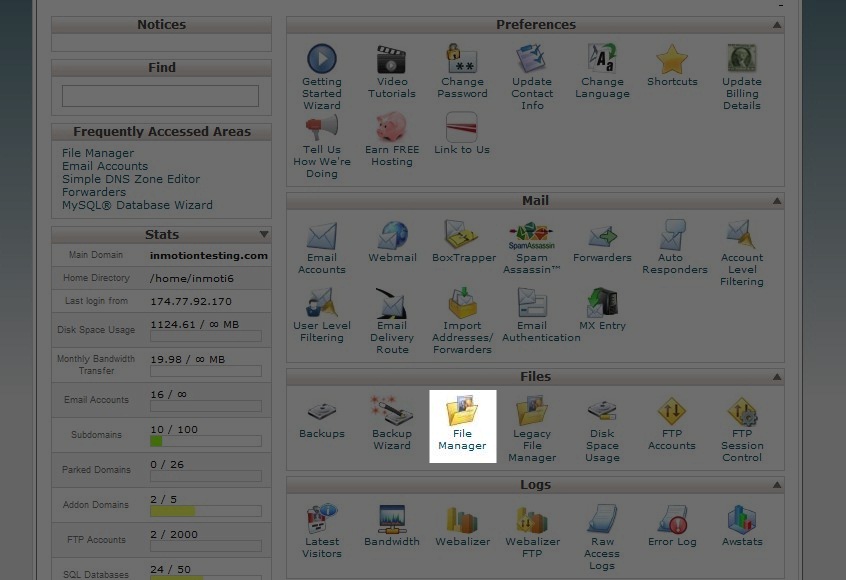Open the Backups icon

(322, 411)
